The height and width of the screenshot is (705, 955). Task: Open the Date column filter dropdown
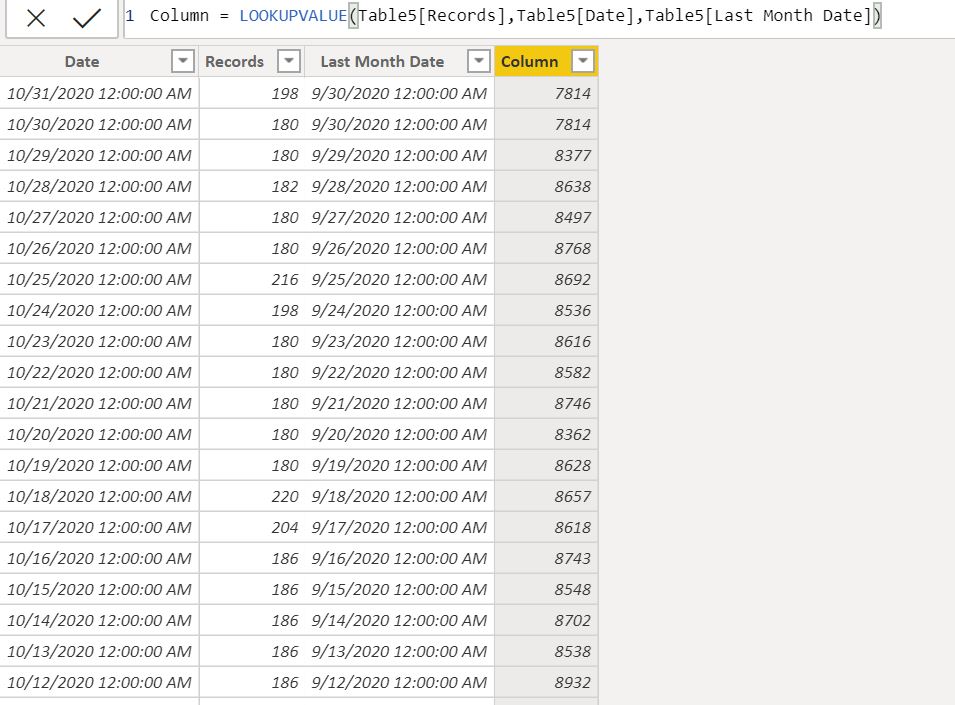[x=183, y=61]
